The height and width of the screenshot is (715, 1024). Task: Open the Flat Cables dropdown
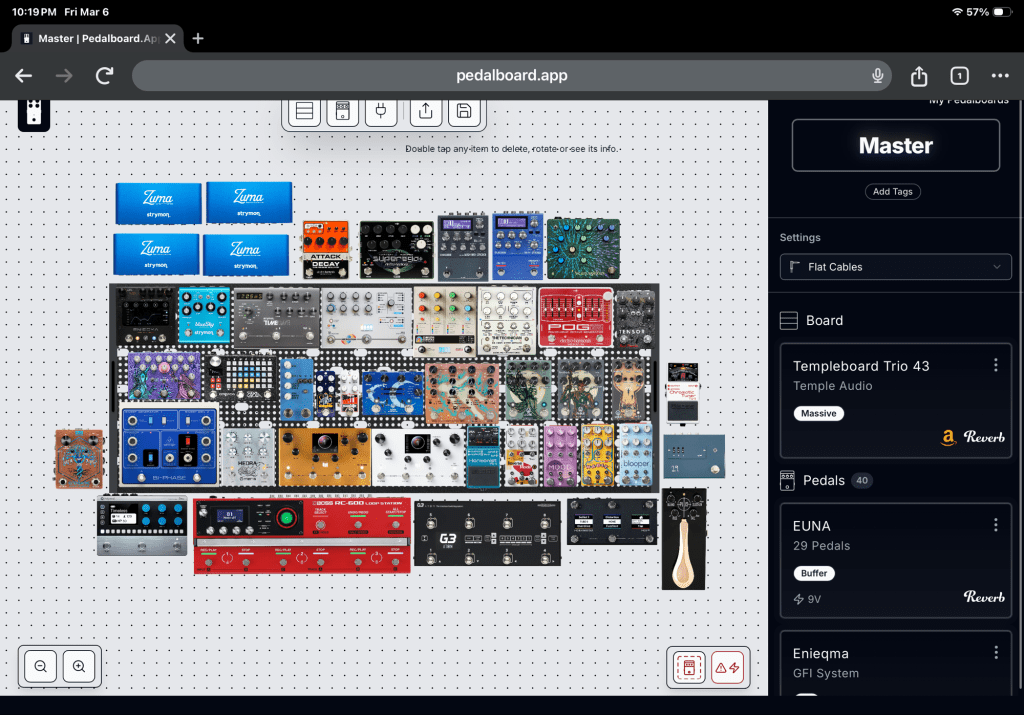coord(895,267)
